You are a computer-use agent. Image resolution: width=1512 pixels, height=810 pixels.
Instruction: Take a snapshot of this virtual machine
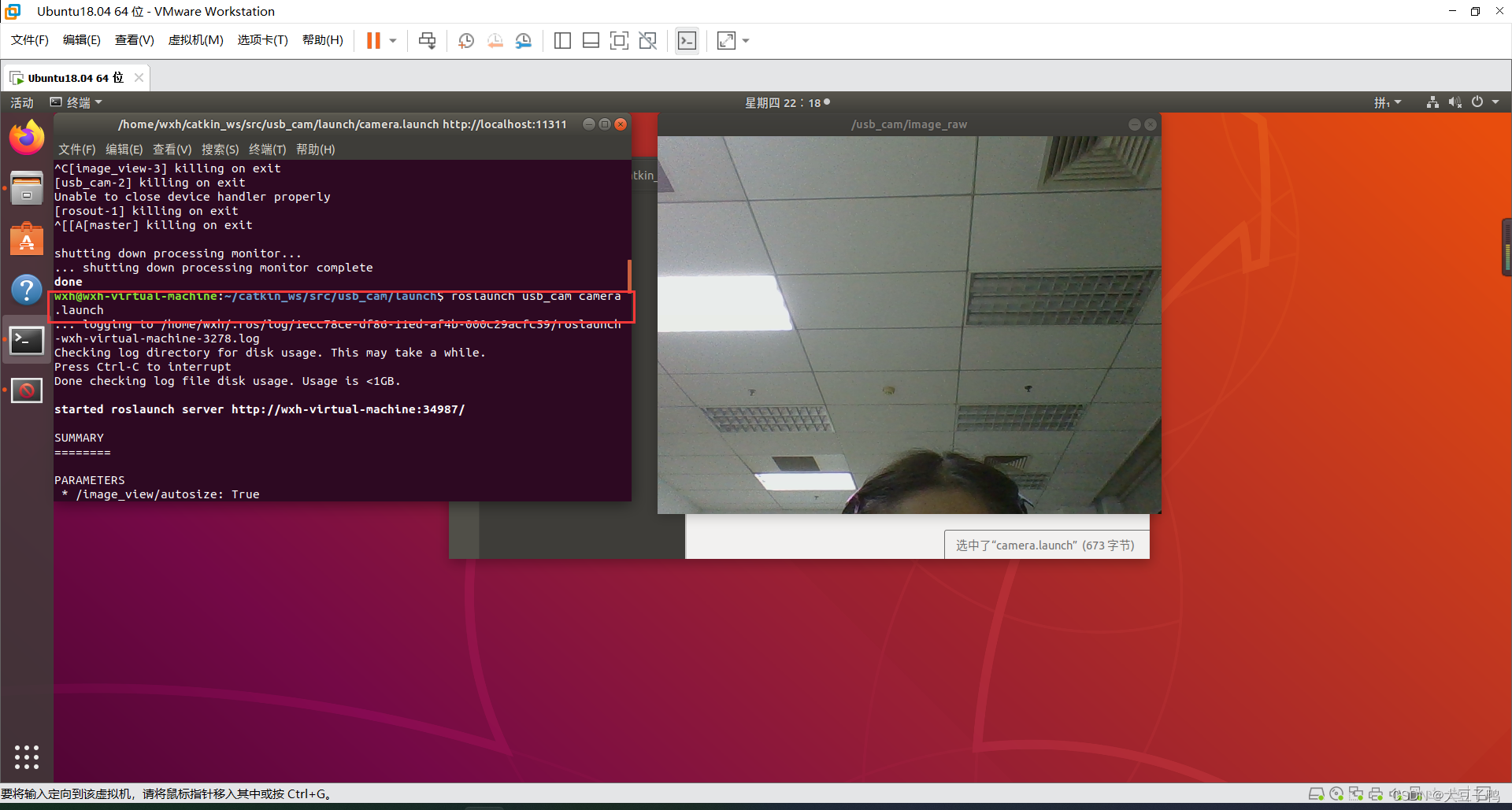pos(466,40)
